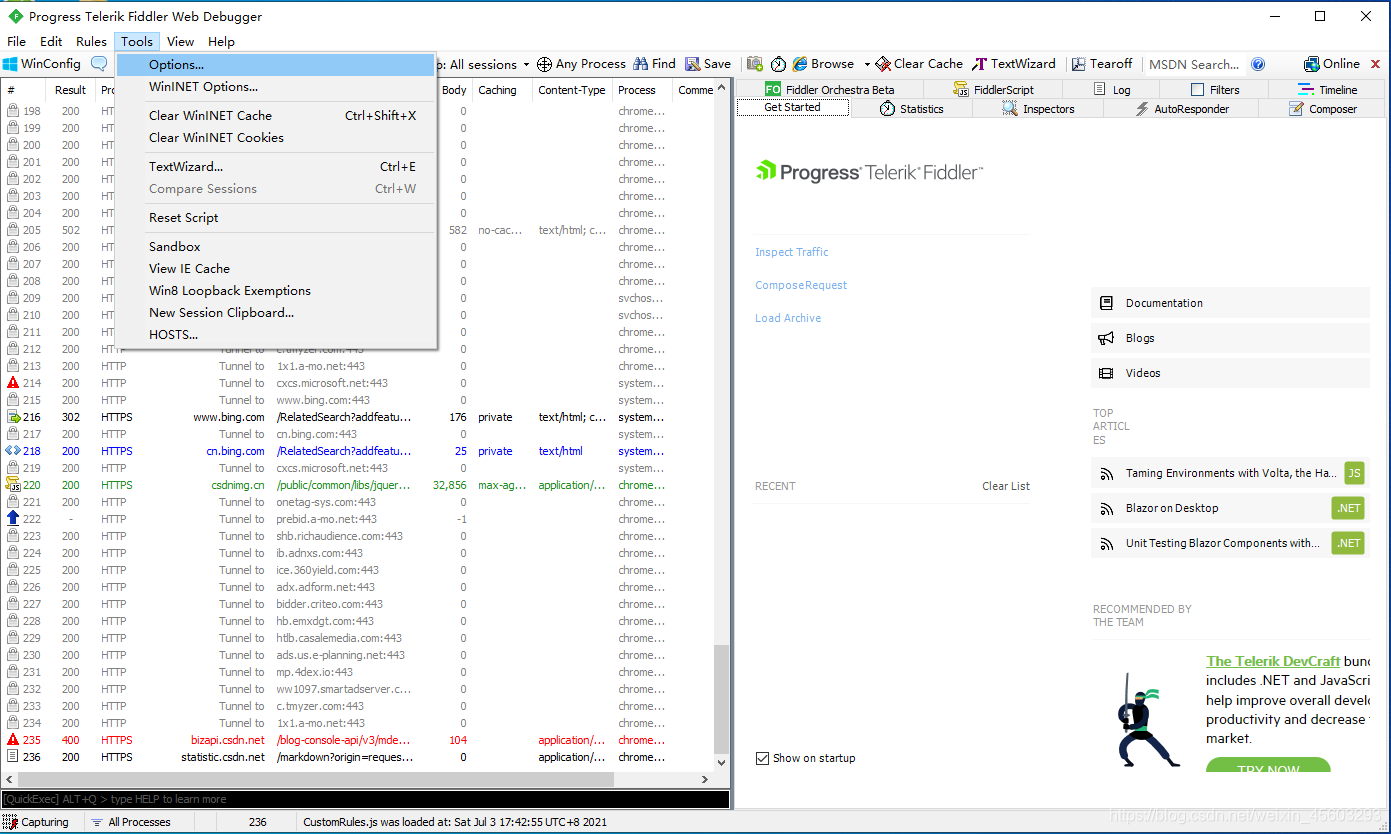Open the View menu

pos(181,42)
